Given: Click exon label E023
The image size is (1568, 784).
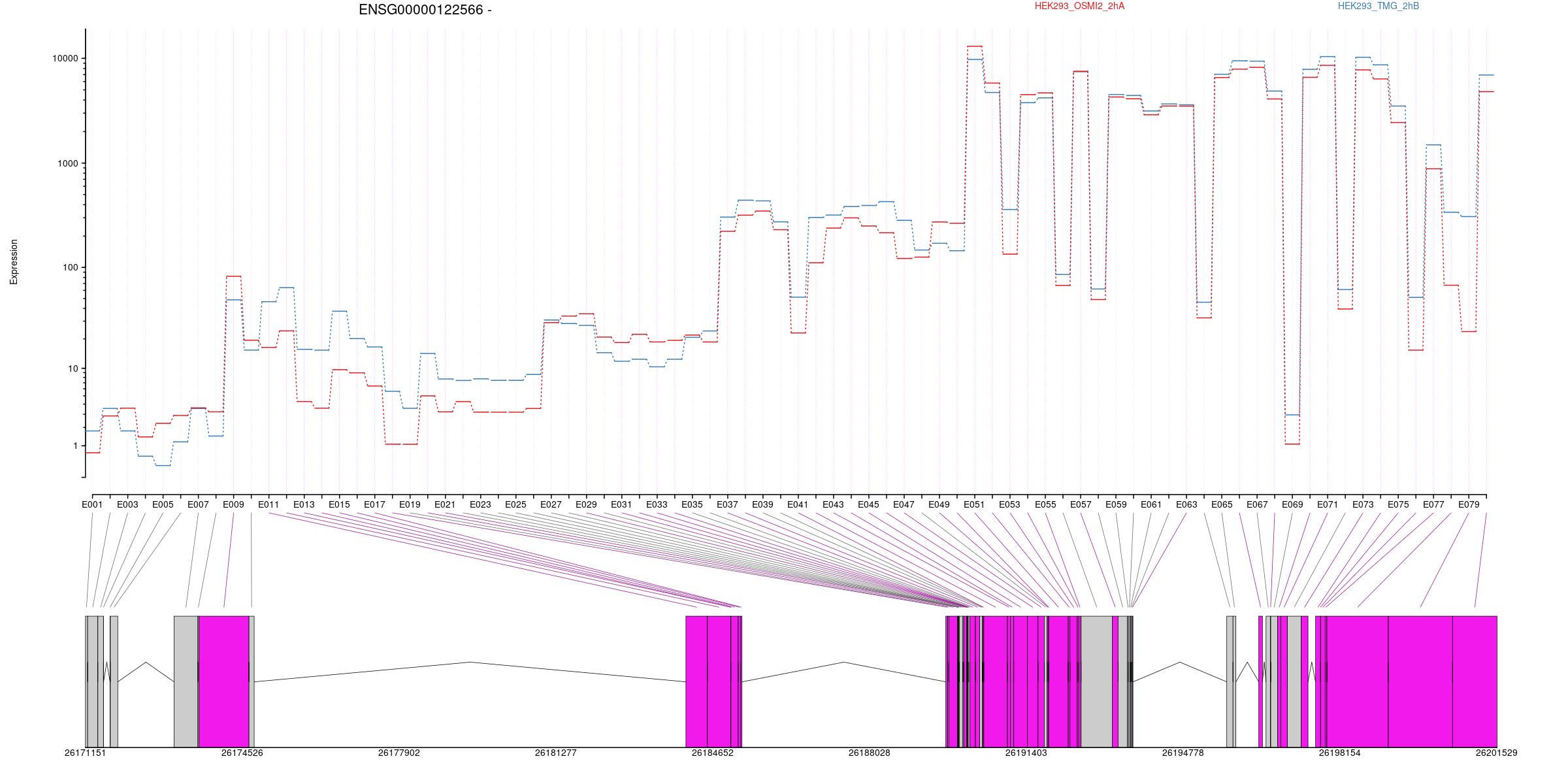Looking at the screenshot, I should click(x=480, y=504).
